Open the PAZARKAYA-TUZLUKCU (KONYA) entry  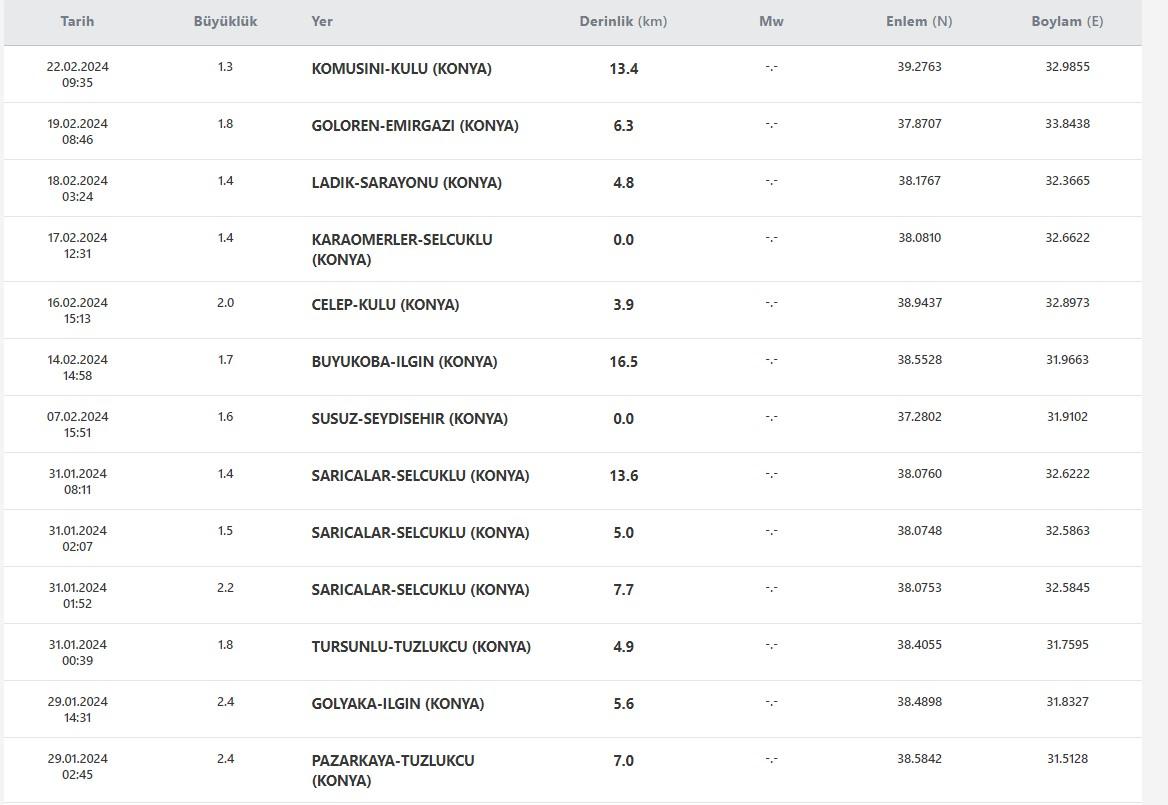pyautogui.click(x=393, y=771)
